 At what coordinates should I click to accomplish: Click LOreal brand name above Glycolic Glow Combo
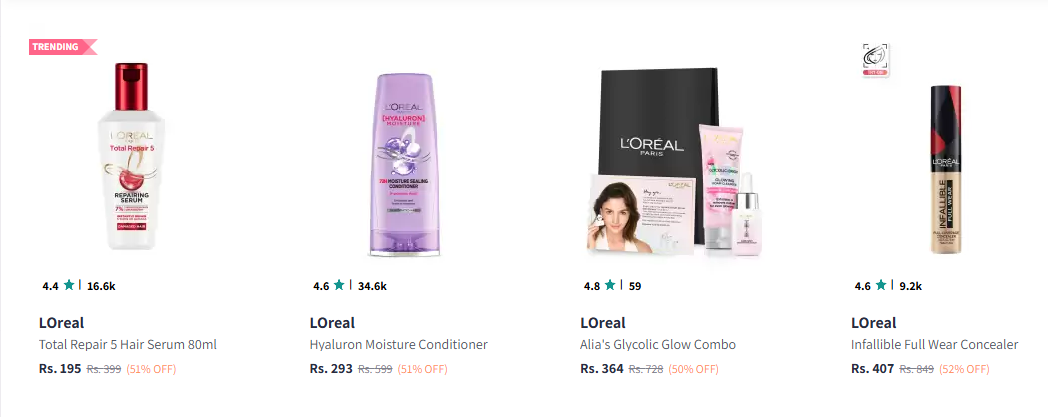pyautogui.click(x=603, y=323)
